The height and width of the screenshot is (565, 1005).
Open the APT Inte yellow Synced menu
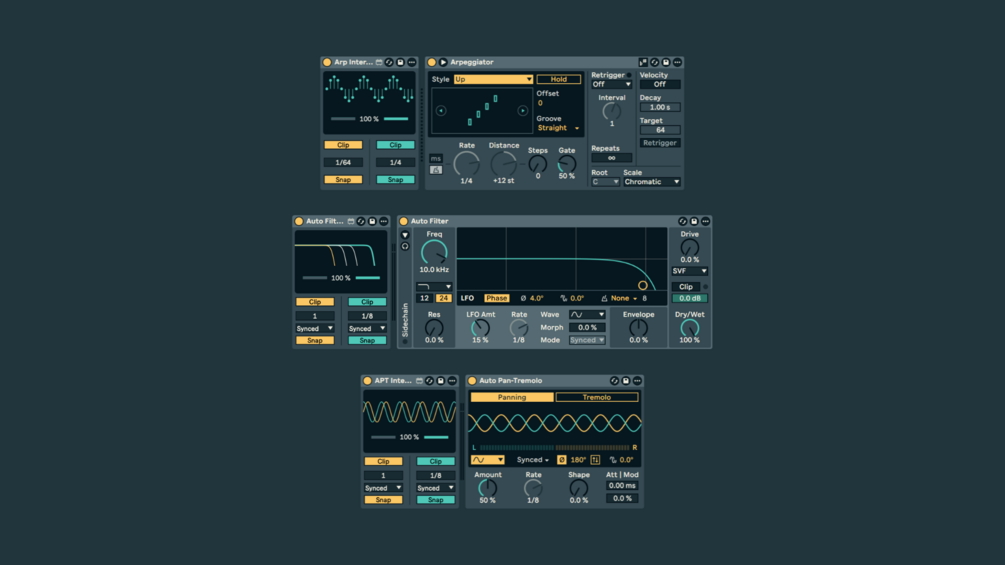pos(383,488)
